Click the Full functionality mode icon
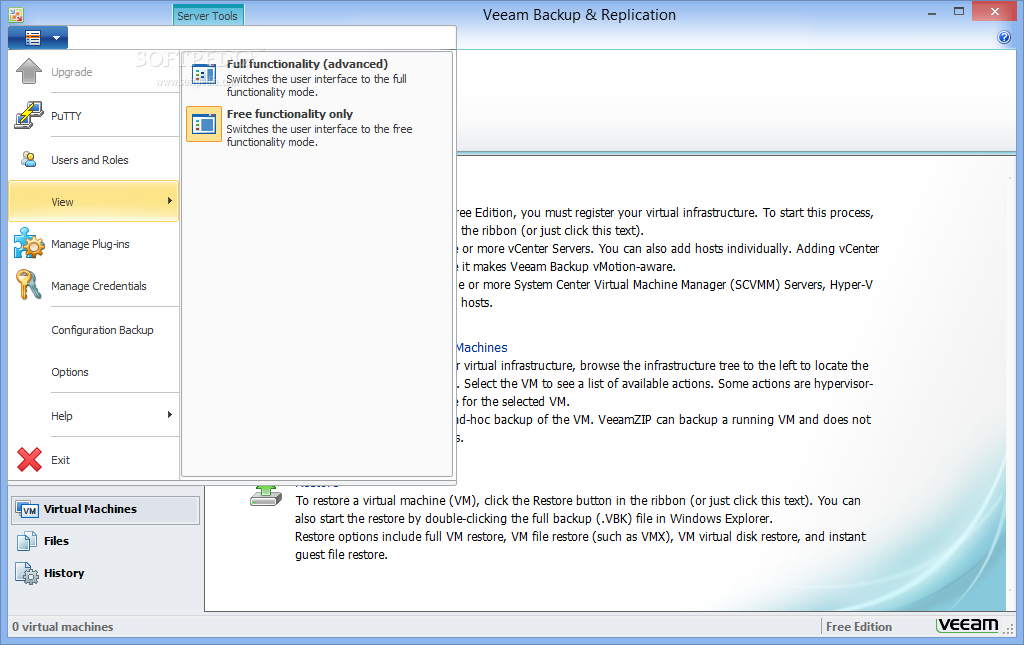Image resolution: width=1024 pixels, height=645 pixels. pos(204,74)
